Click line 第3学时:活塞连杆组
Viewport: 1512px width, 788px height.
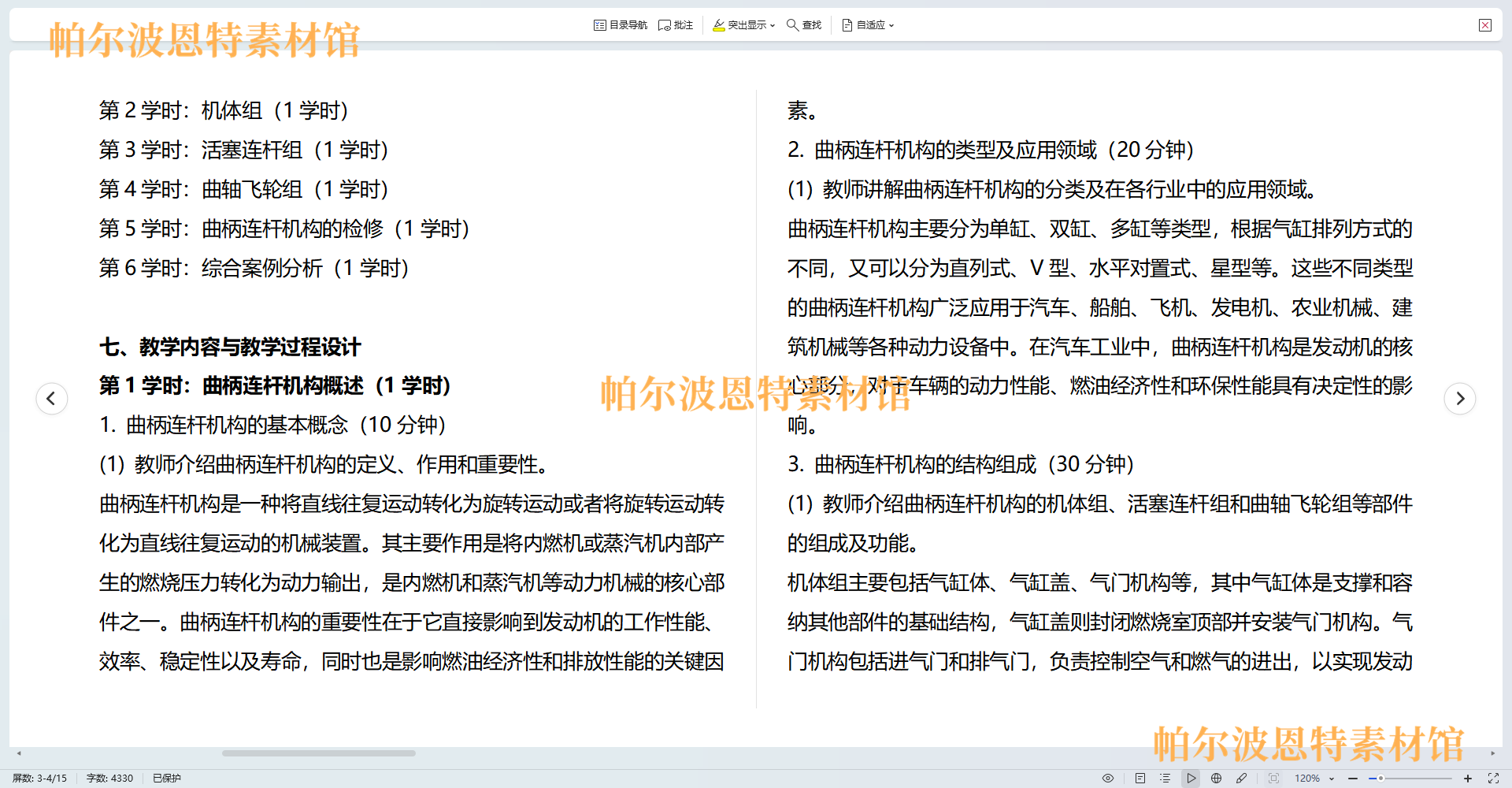[x=244, y=150]
